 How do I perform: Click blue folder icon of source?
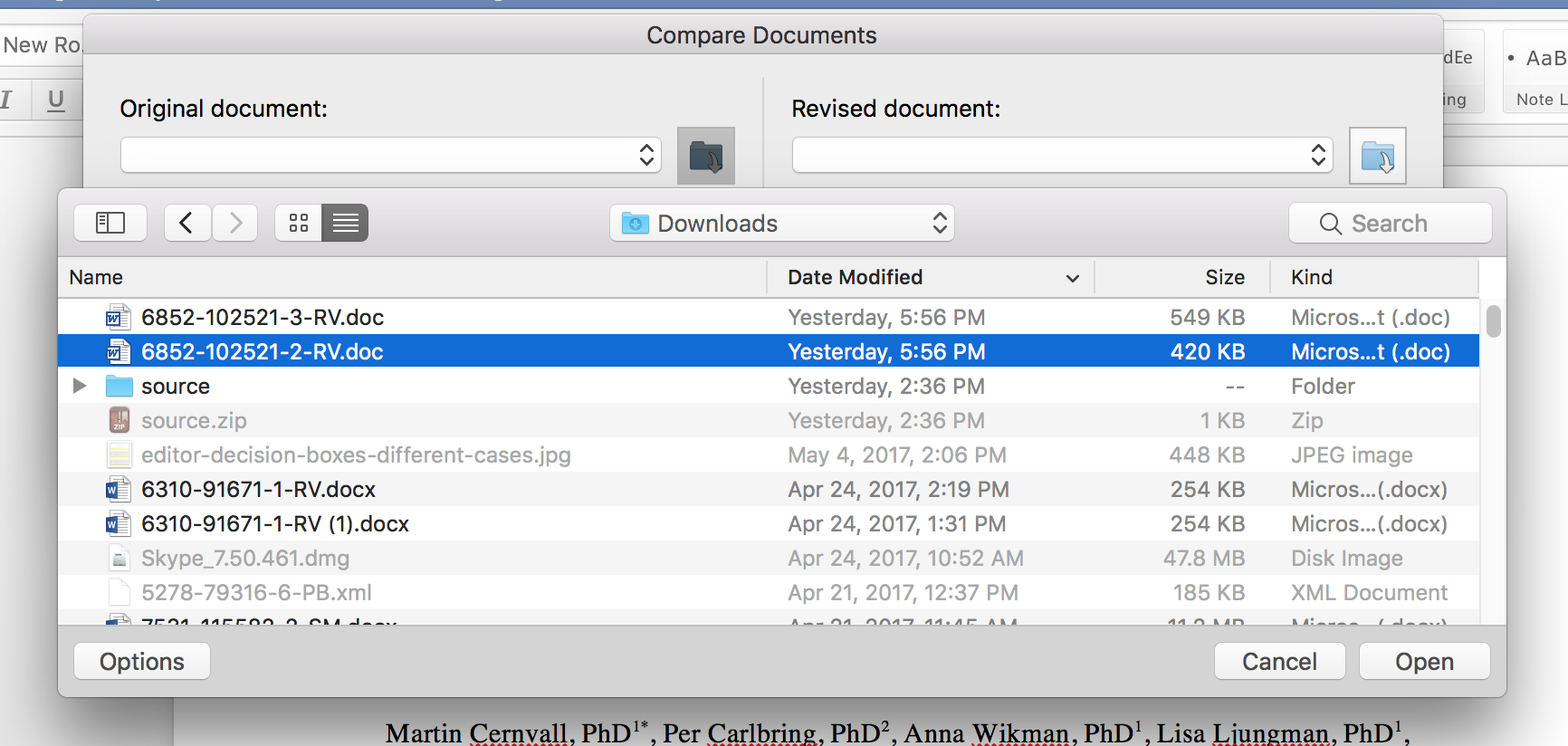tap(119, 386)
